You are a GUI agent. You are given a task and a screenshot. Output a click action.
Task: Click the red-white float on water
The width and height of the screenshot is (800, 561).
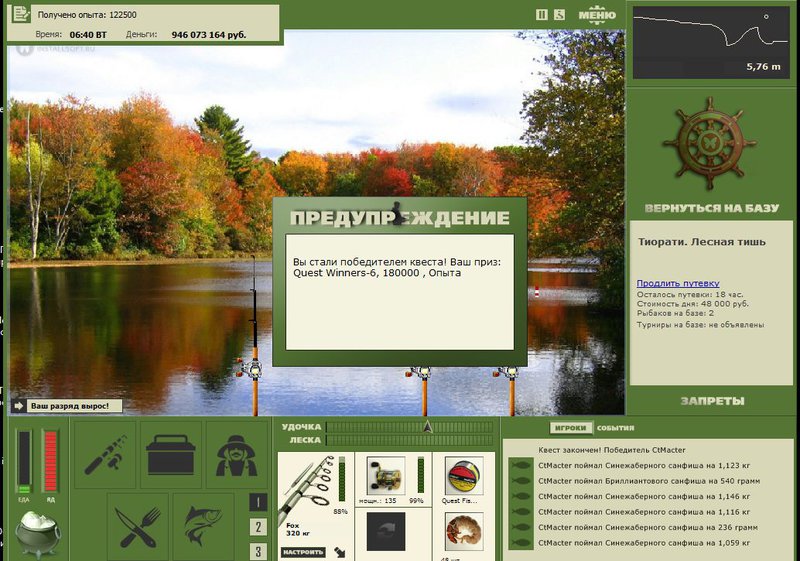pos(536,292)
